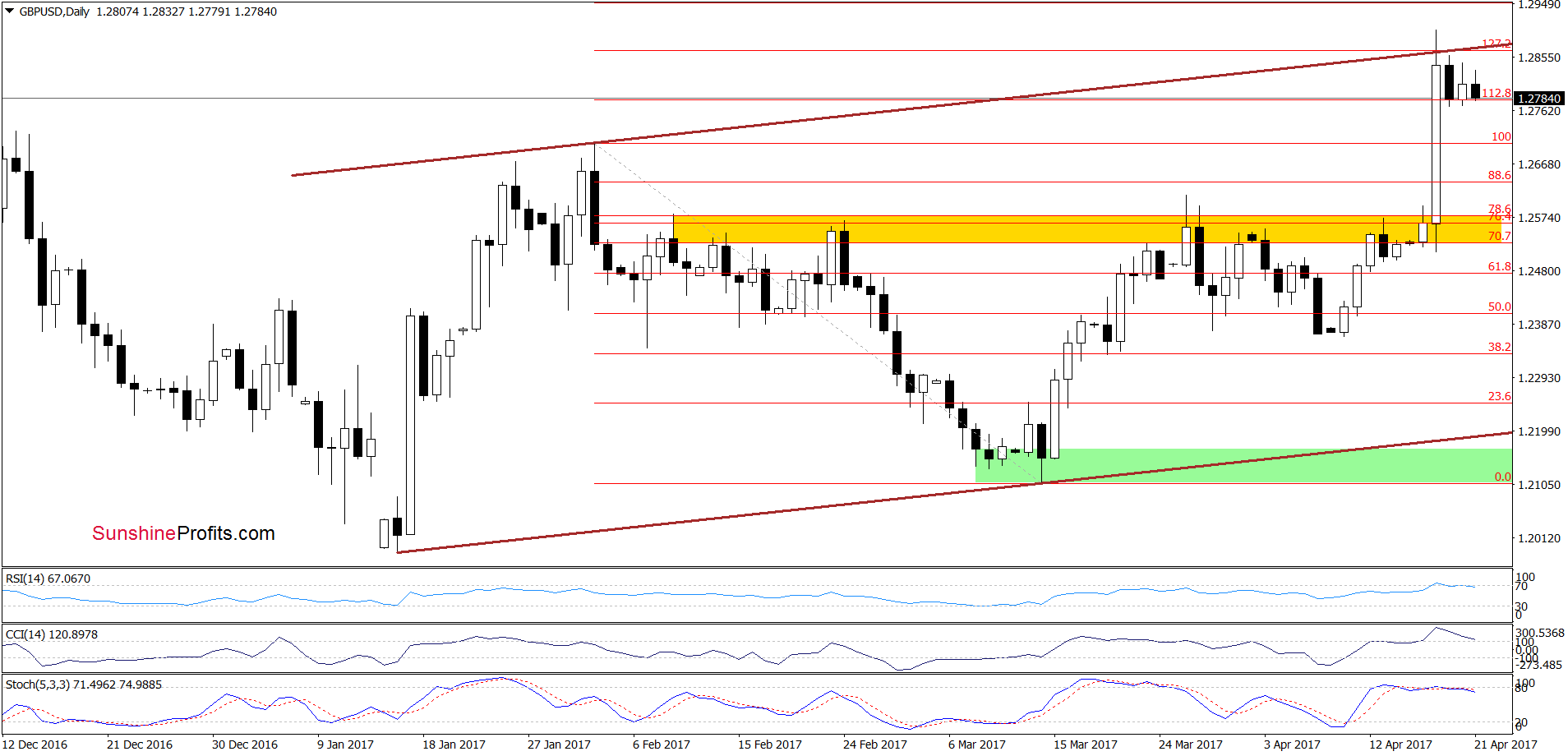The height and width of the screenshot is (756, 1568).
Task: Click the 1.27620 price axis label
Action: [1539, 111]
